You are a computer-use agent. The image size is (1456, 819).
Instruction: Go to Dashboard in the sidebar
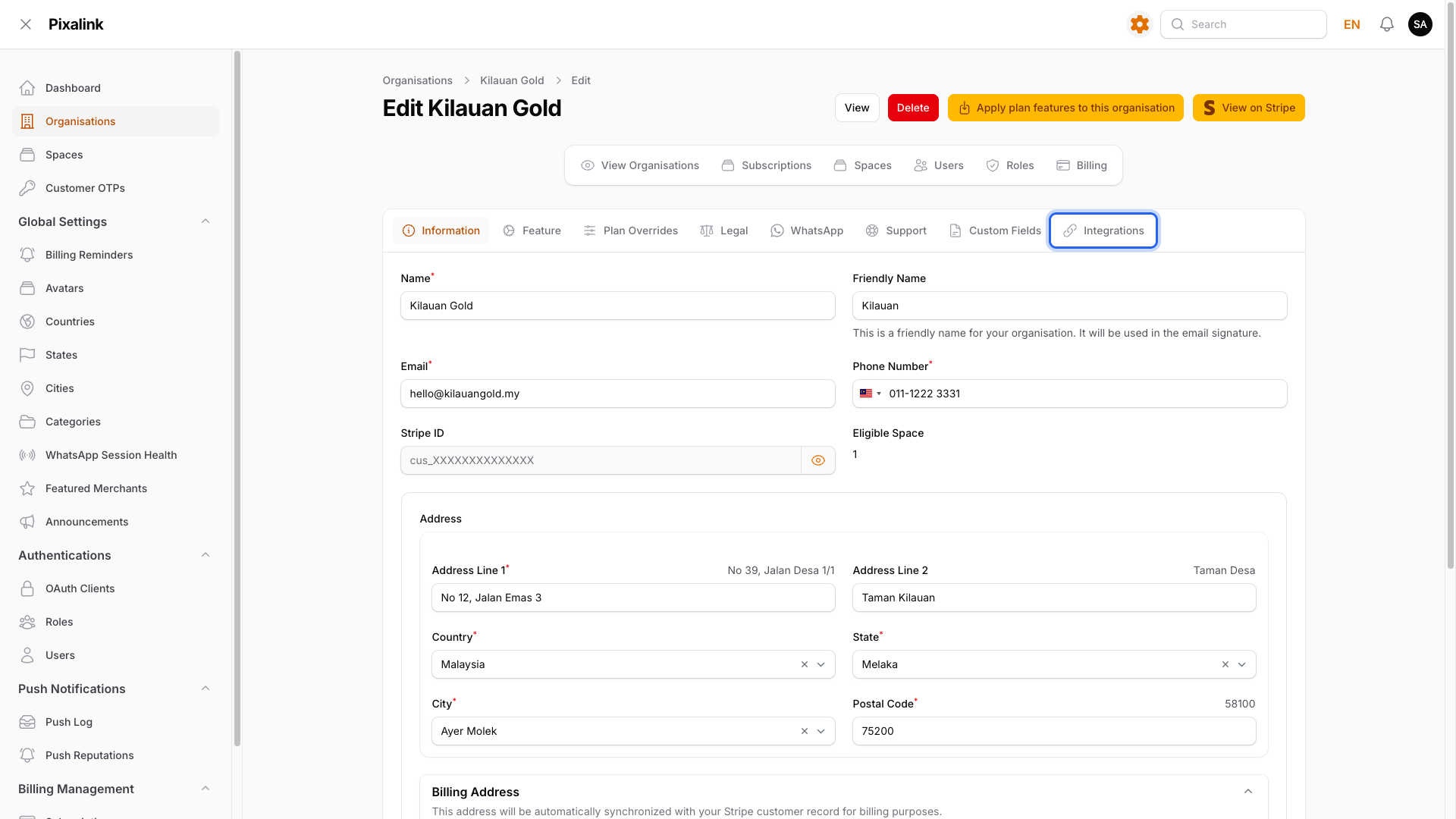point(115,88)
